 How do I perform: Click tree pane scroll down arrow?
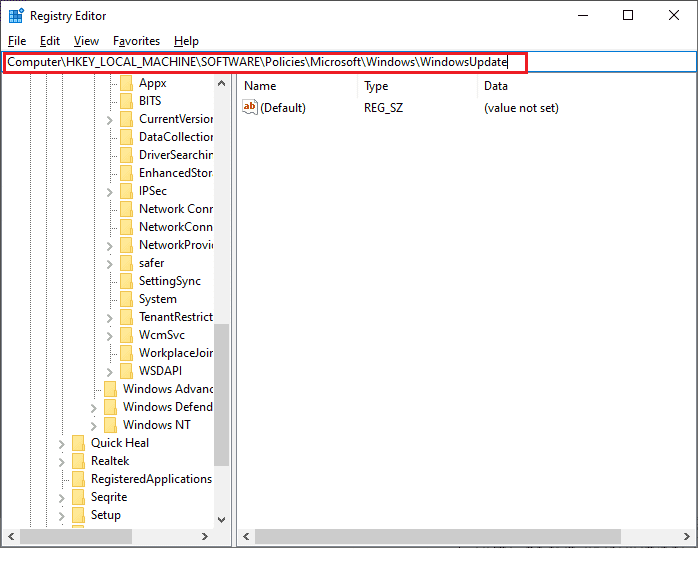tap(221, 520)
